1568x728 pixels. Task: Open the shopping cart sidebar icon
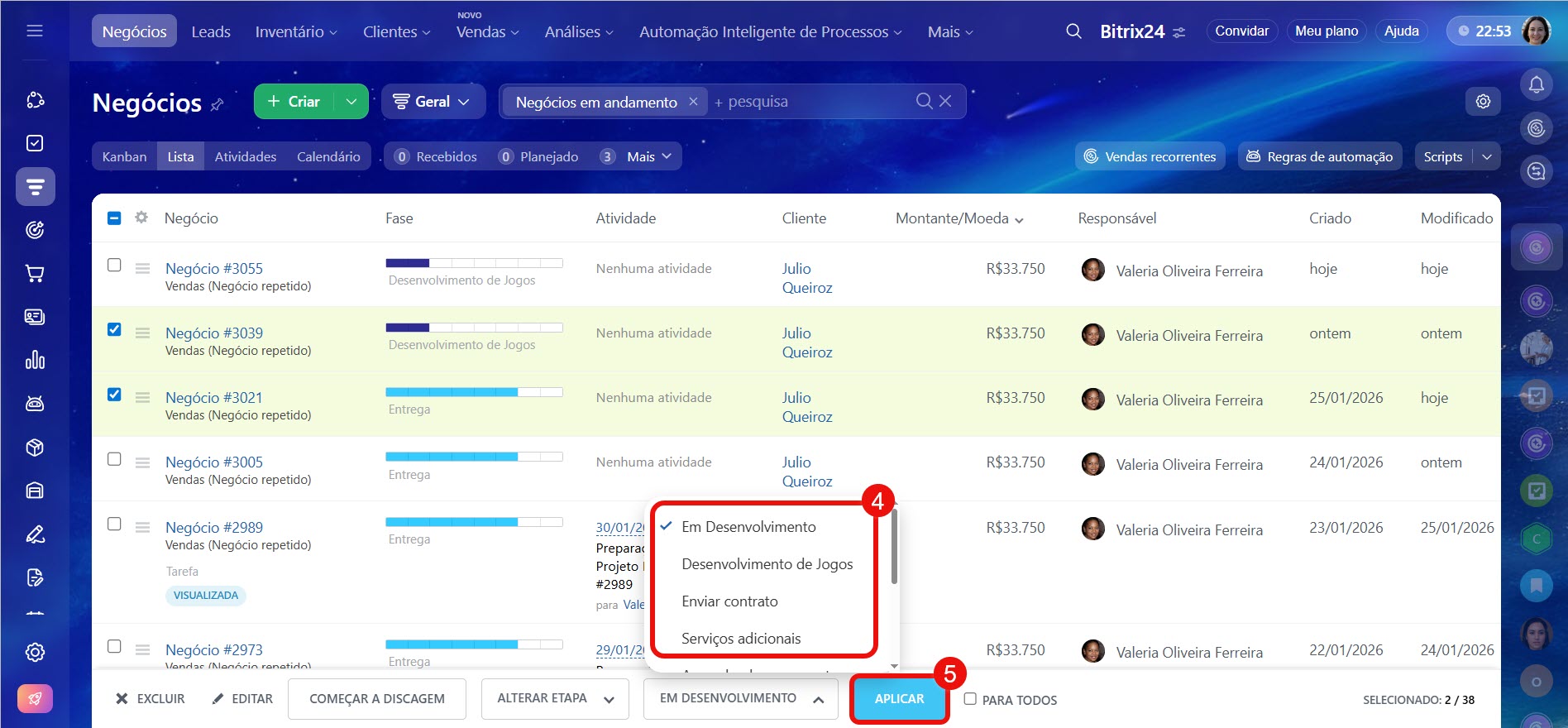click(35, 274)
